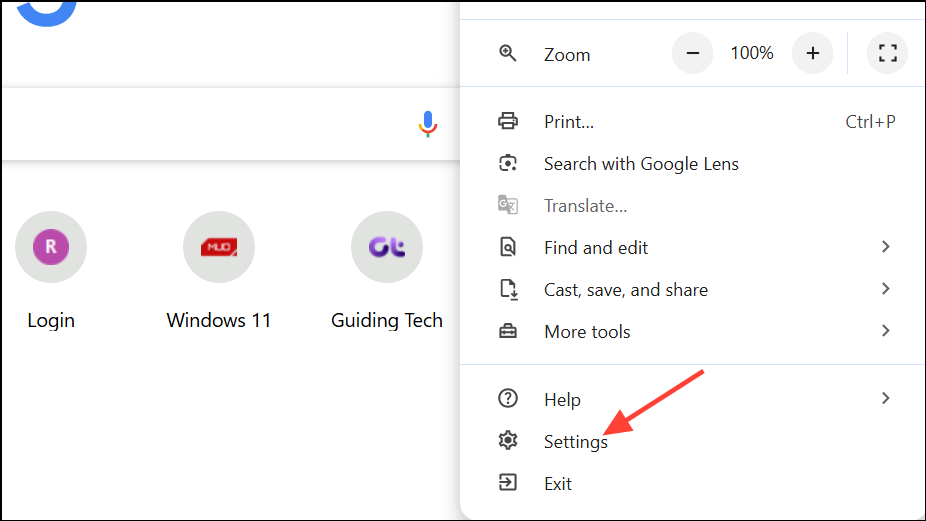Open the Help submenu arrow
Viewport: 926px width, 521px height.
[885, 399]
